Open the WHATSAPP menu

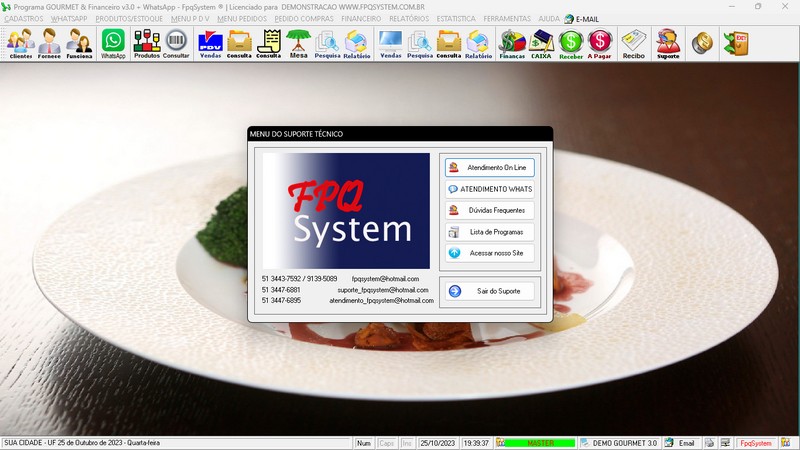(69, 18)
